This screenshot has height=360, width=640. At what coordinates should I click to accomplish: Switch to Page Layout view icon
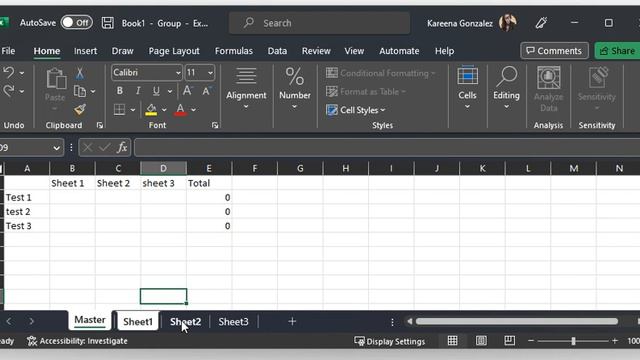click(481, 341)
